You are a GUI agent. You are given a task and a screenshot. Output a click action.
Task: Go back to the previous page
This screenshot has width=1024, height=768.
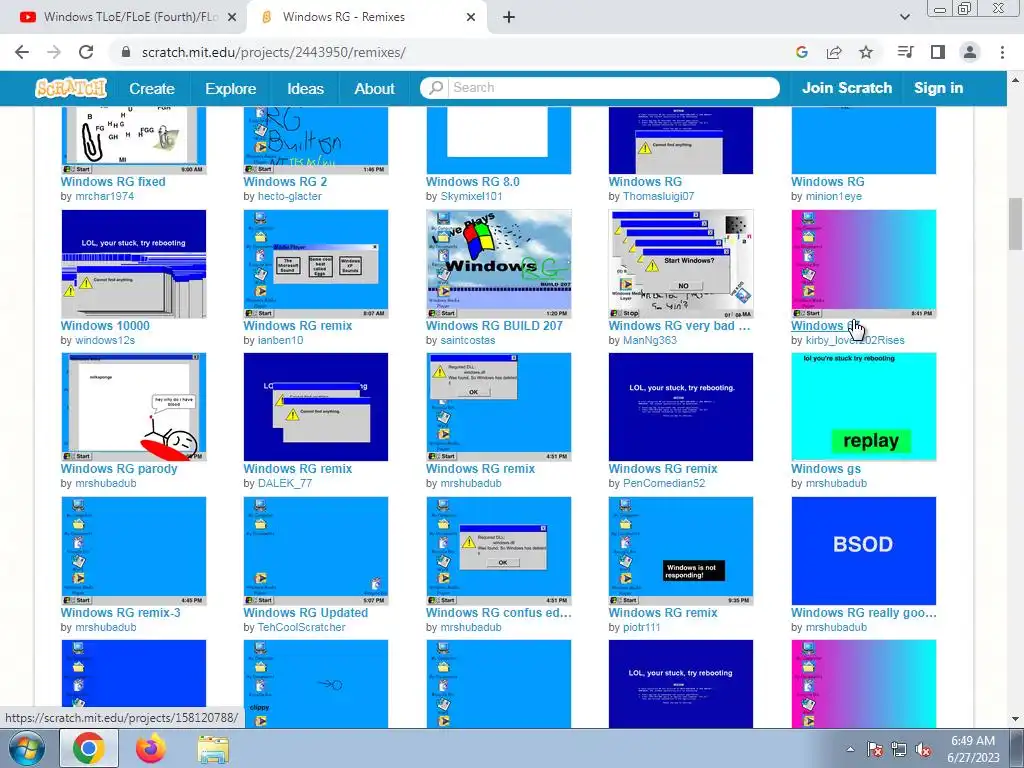(22, 52)
